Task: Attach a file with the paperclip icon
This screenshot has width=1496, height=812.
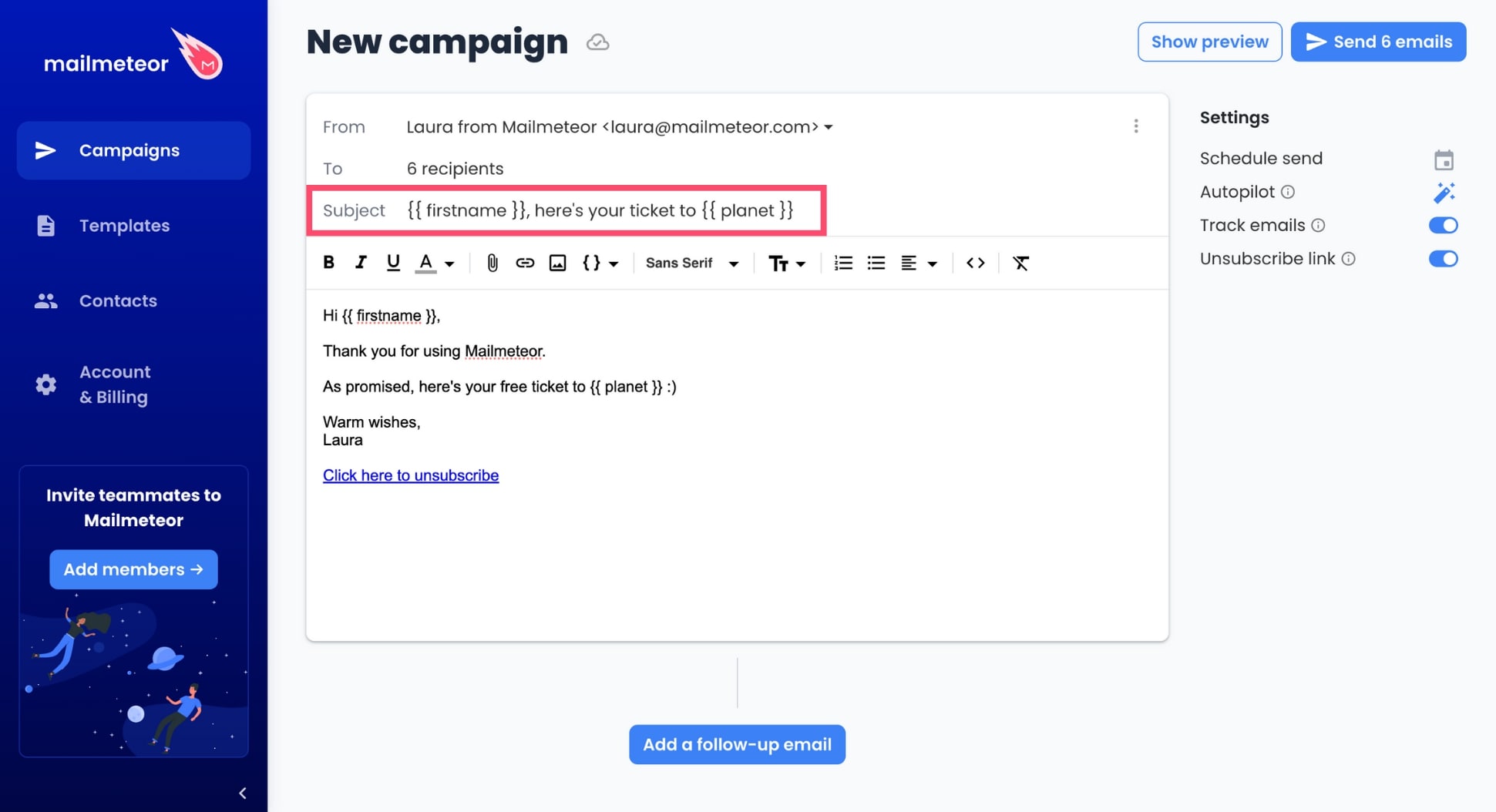Action: pyautogui.click(x=493, y=263)
